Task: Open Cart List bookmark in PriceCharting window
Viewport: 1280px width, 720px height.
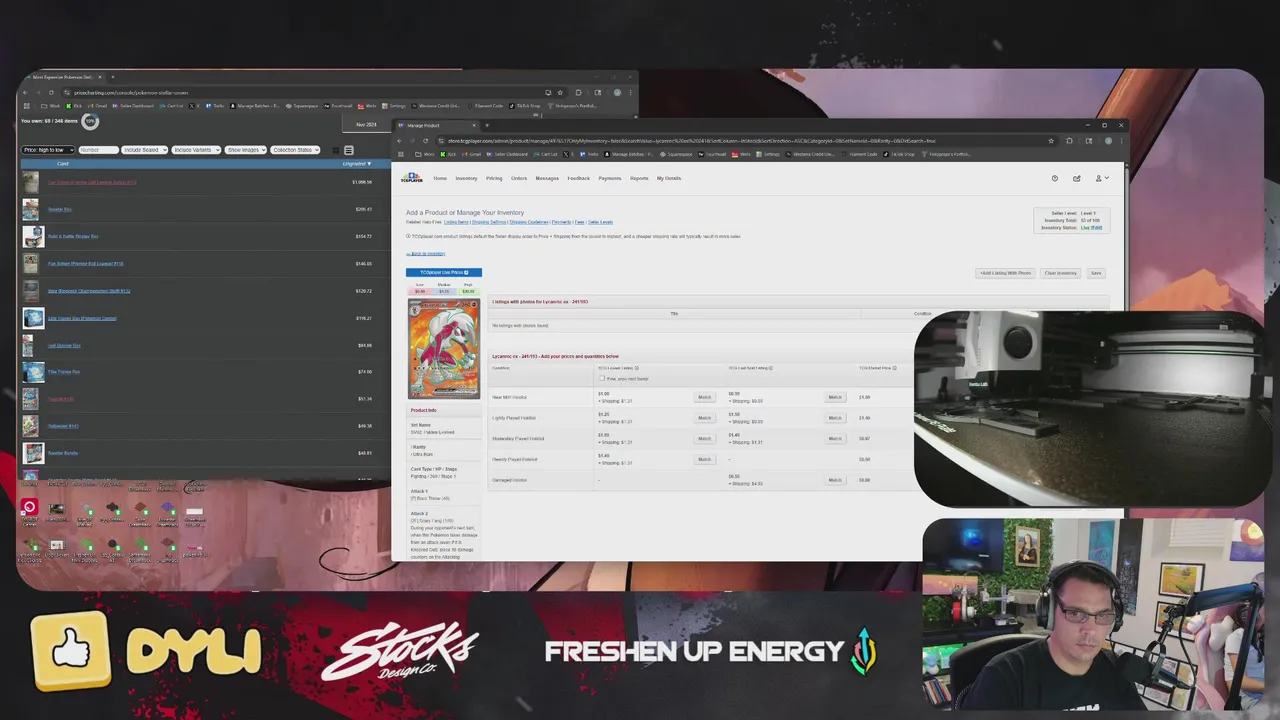Action: point(171,105)
